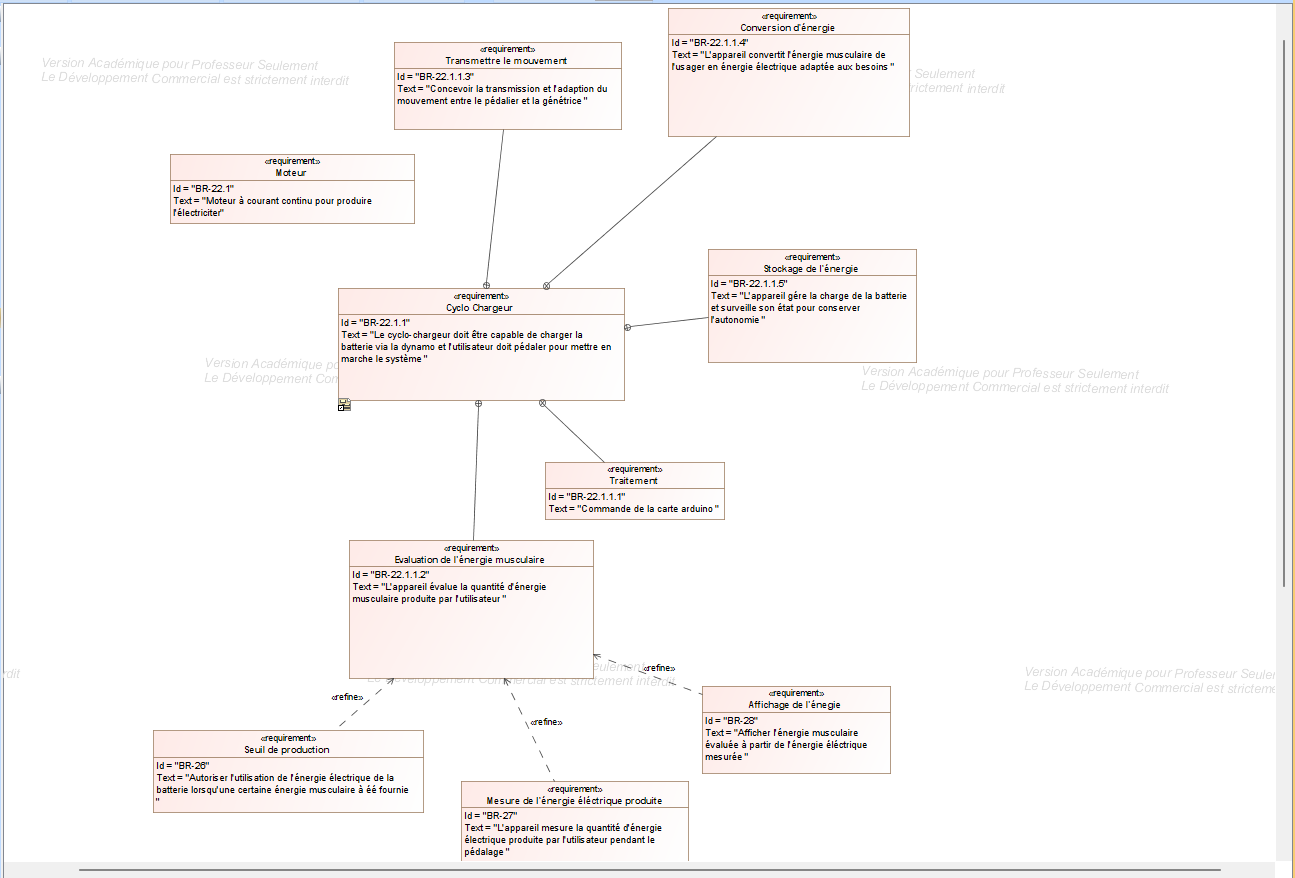Click containment symbol on the Conversion d'énergie connector
This screenshot has width=1295, height=878.
click(547, 285)
